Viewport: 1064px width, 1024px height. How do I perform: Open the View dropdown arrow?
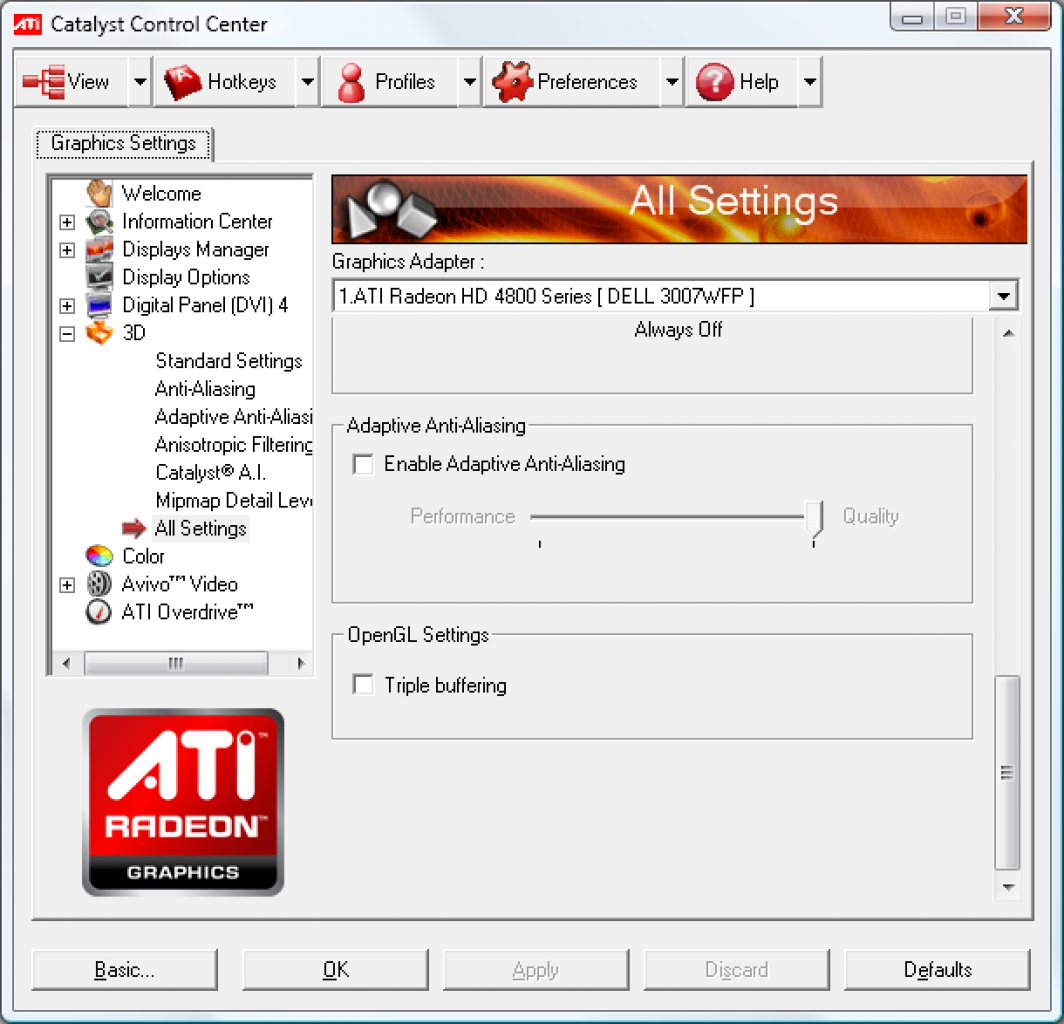(139, 82)
